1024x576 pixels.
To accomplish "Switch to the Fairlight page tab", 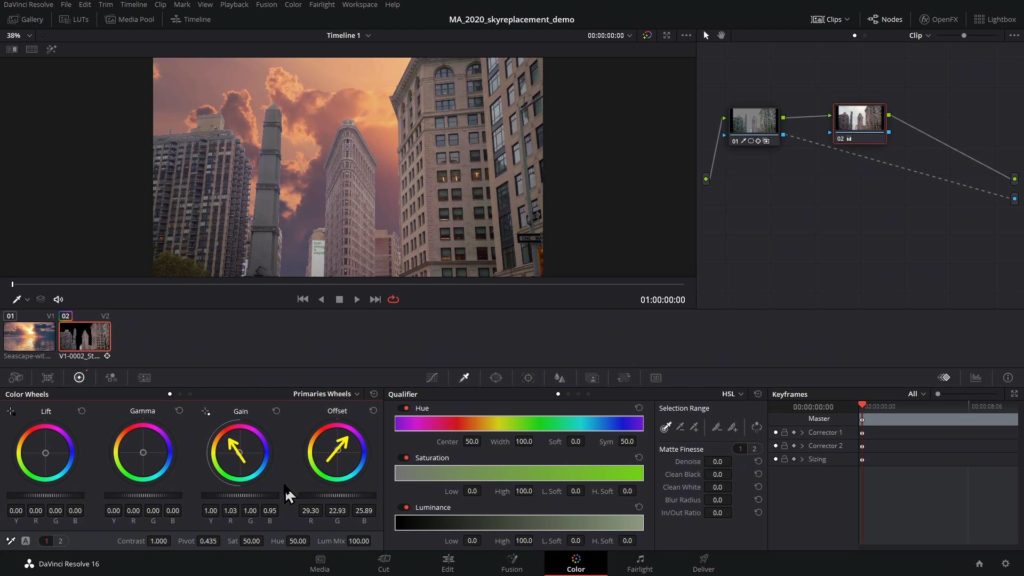I will click(640, 563).
